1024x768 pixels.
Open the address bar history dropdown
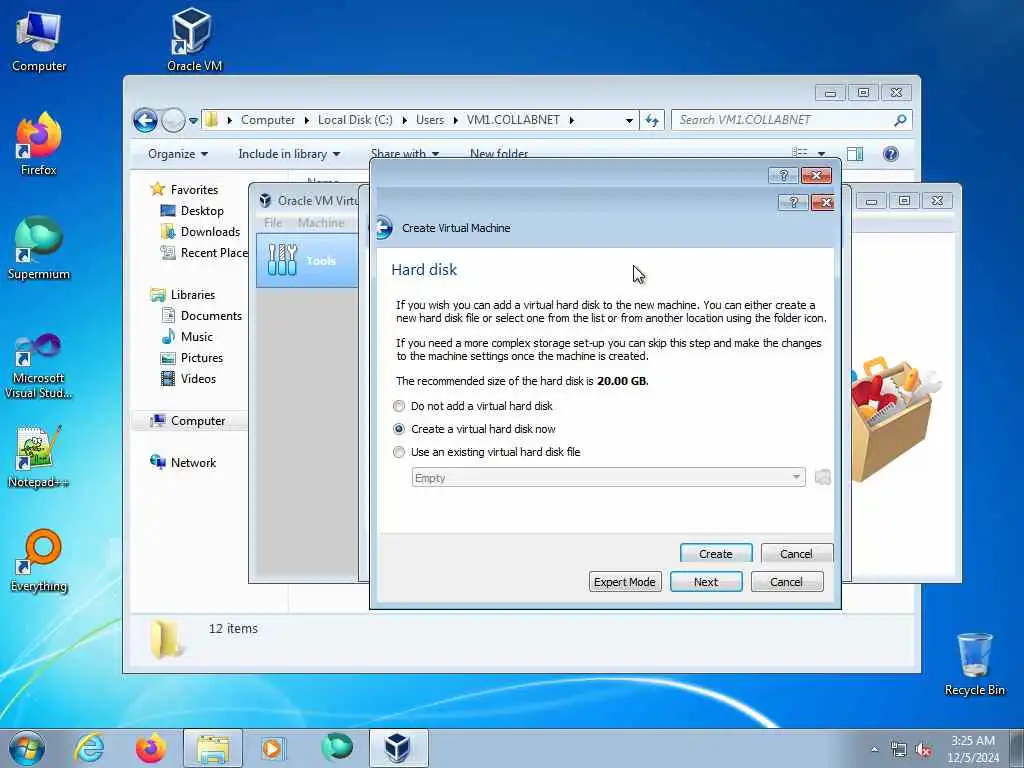pos(629,121)
